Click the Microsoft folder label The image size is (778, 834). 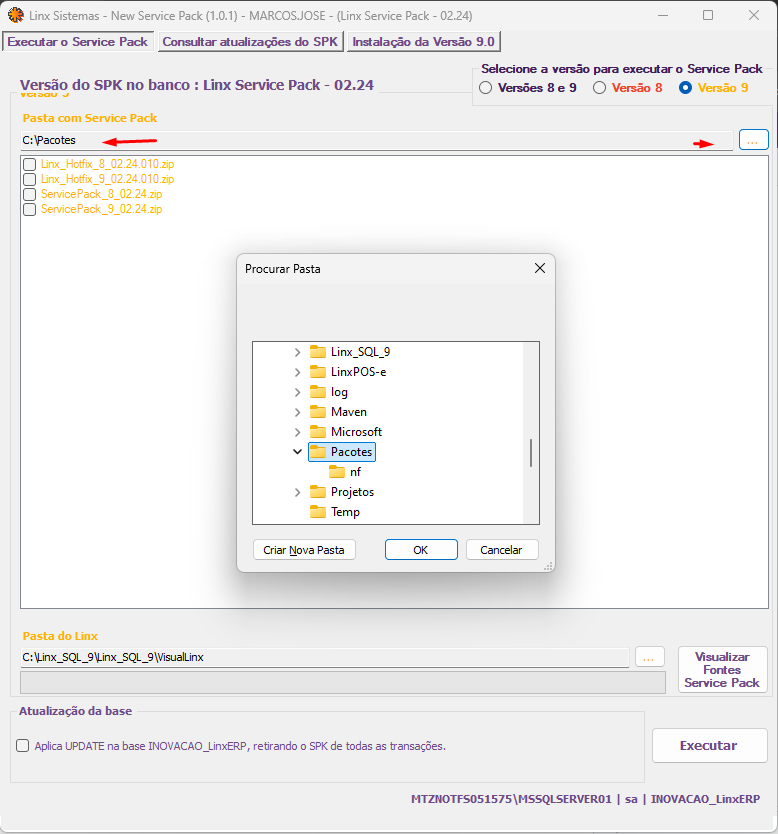click(356, 432)
